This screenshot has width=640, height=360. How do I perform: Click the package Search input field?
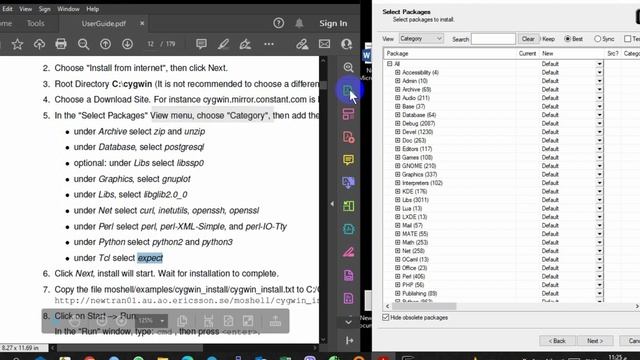(493, 39)
